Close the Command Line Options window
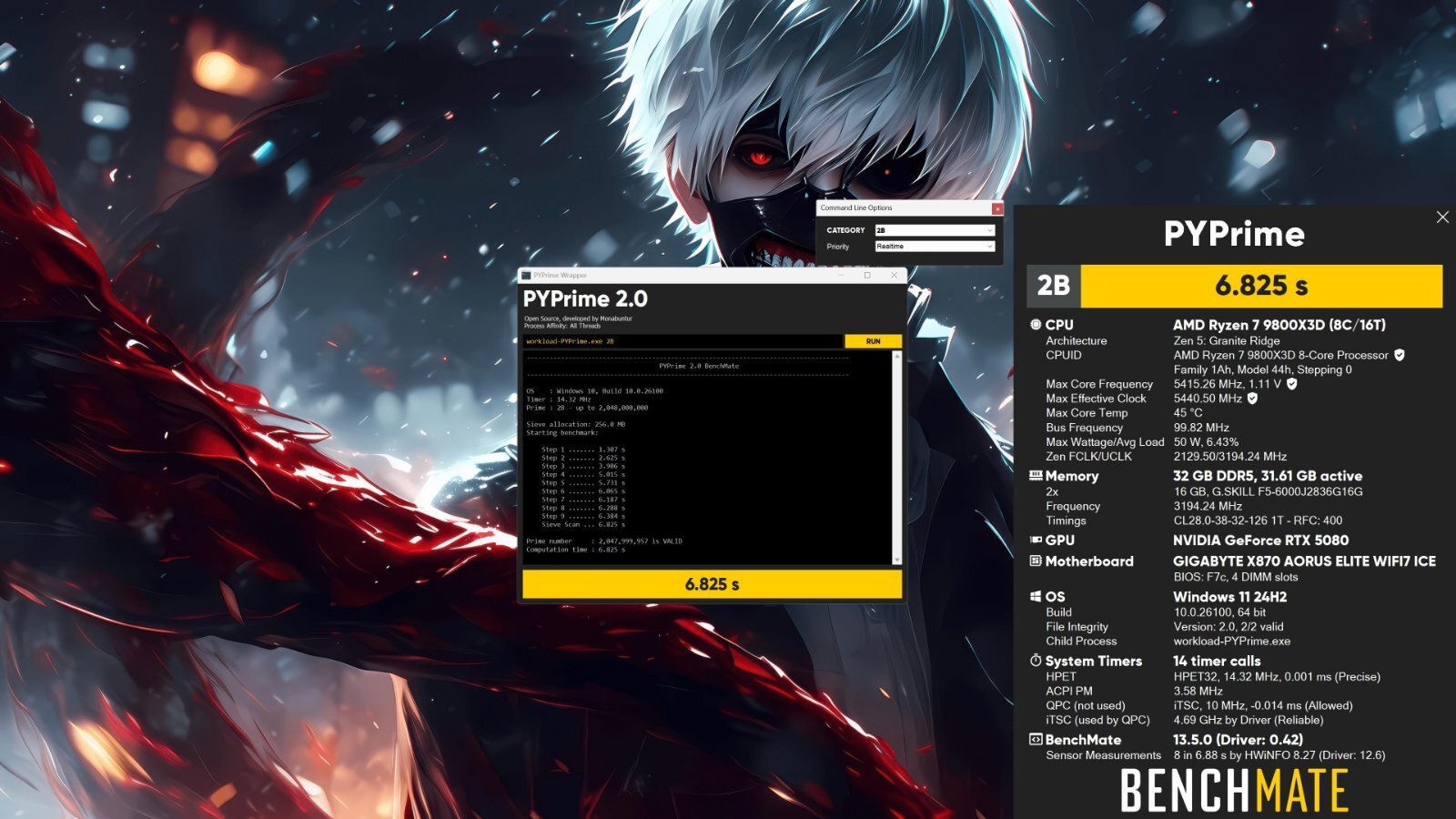 point(997,208)
